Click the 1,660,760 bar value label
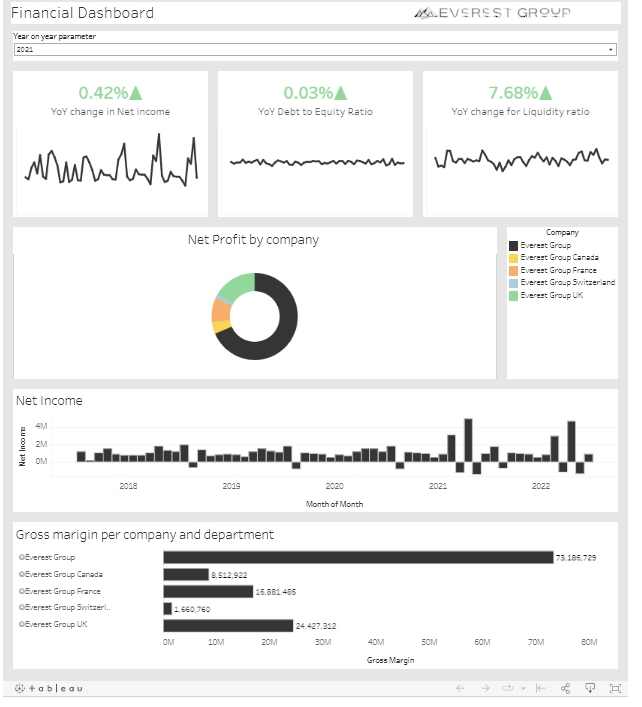 click(x=193, y=610)
